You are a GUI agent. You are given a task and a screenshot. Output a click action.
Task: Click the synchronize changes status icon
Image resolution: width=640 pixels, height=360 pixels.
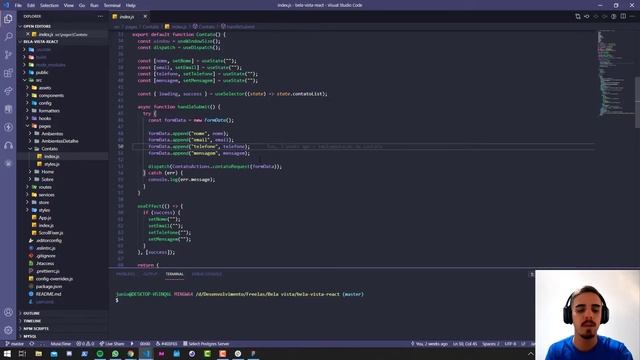tap(31, 344)
